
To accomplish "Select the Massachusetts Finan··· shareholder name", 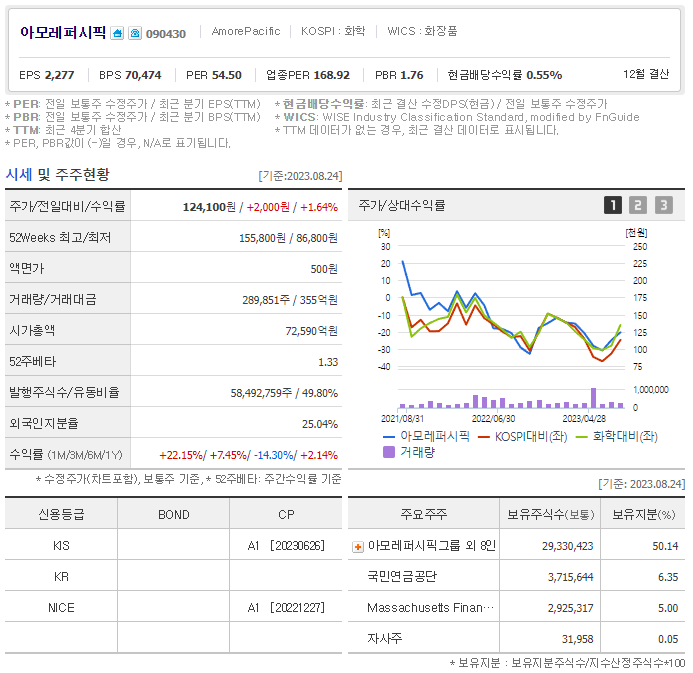I will point(430,608).
